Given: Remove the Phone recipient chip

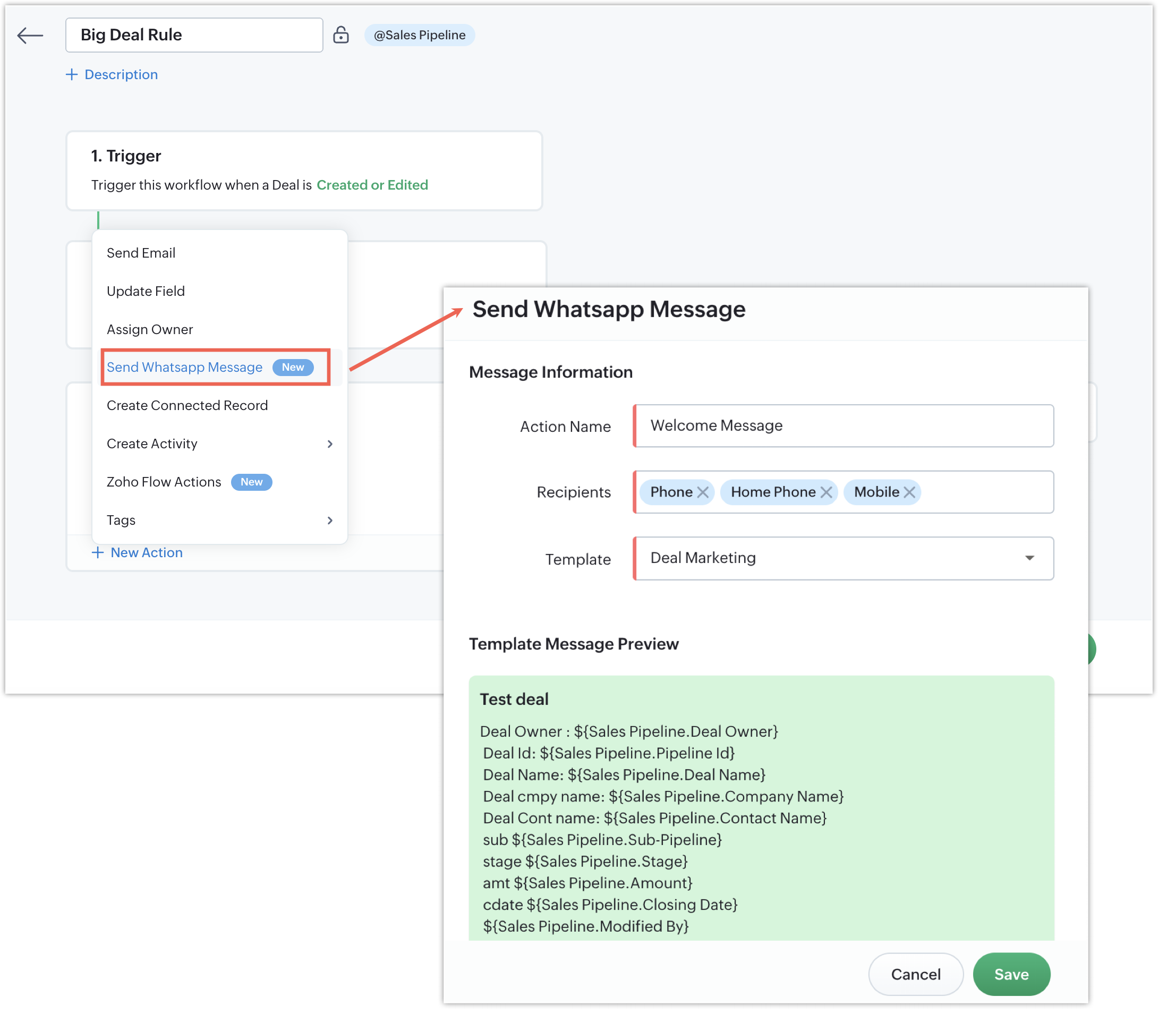Looking at the screenshot, I should [703, 492].
